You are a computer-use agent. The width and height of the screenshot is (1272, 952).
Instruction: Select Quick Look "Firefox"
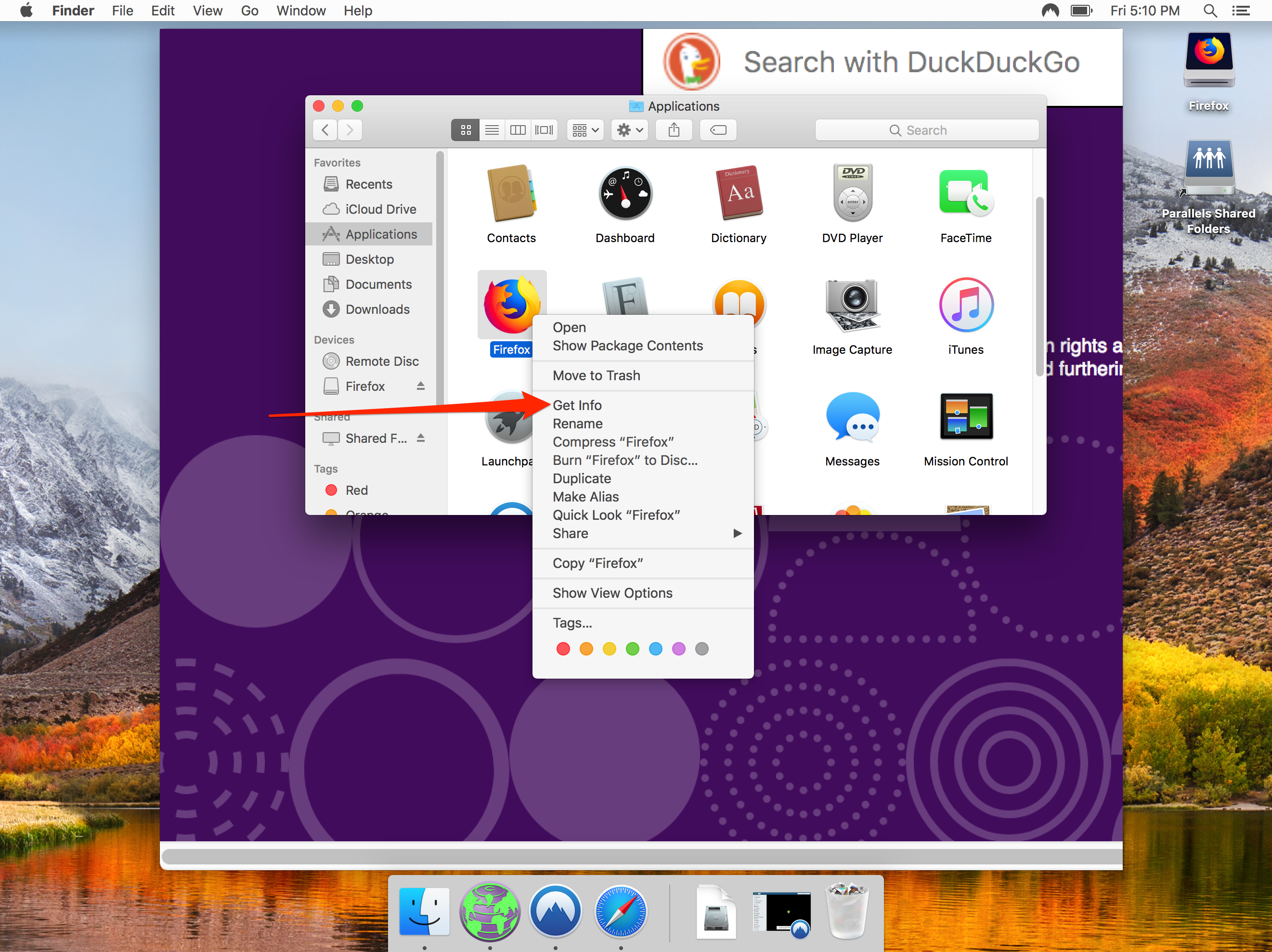(643, 515)
